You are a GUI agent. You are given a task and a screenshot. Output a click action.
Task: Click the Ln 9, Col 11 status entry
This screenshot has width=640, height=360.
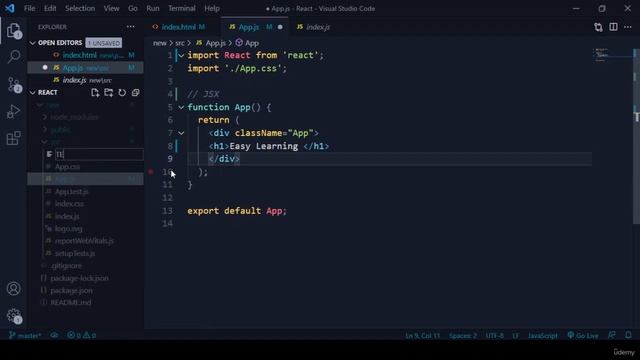[x=422, y=336]
